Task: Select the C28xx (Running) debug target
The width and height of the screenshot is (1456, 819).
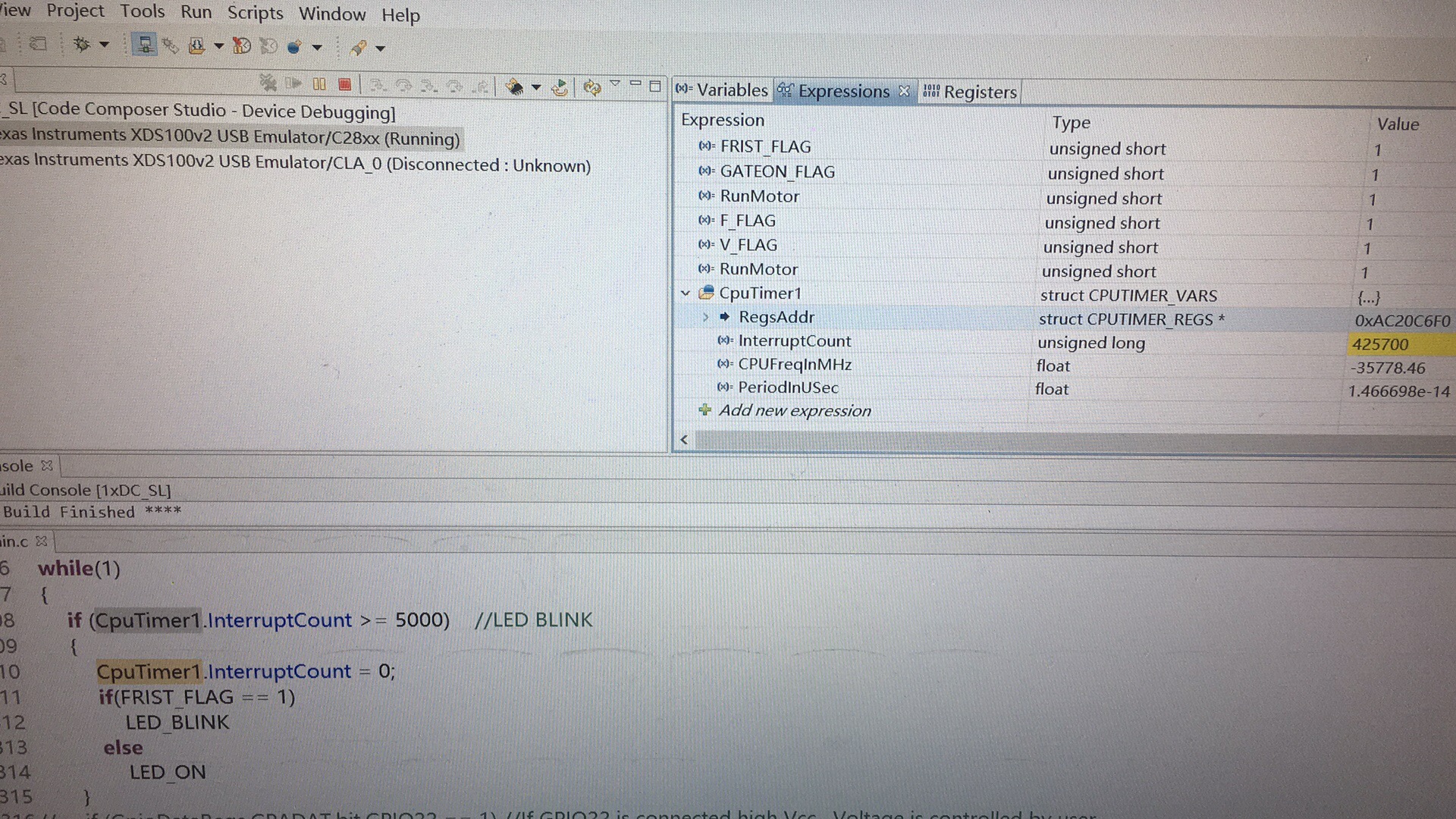Action: tap(227, 137)
